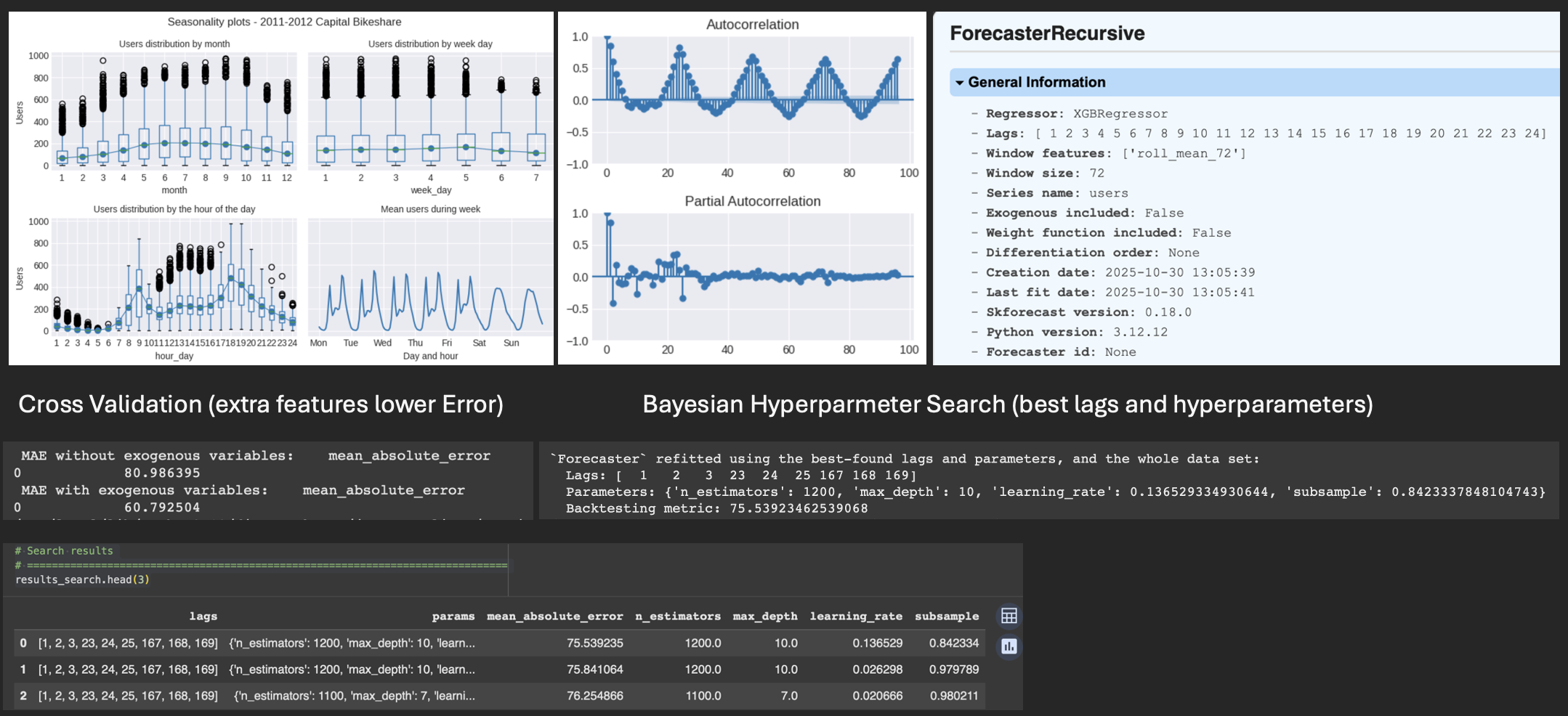This screenshot has width=1568, height=716.
Task: Click the mean_absolute_error column header
Action: pos(554,617)
